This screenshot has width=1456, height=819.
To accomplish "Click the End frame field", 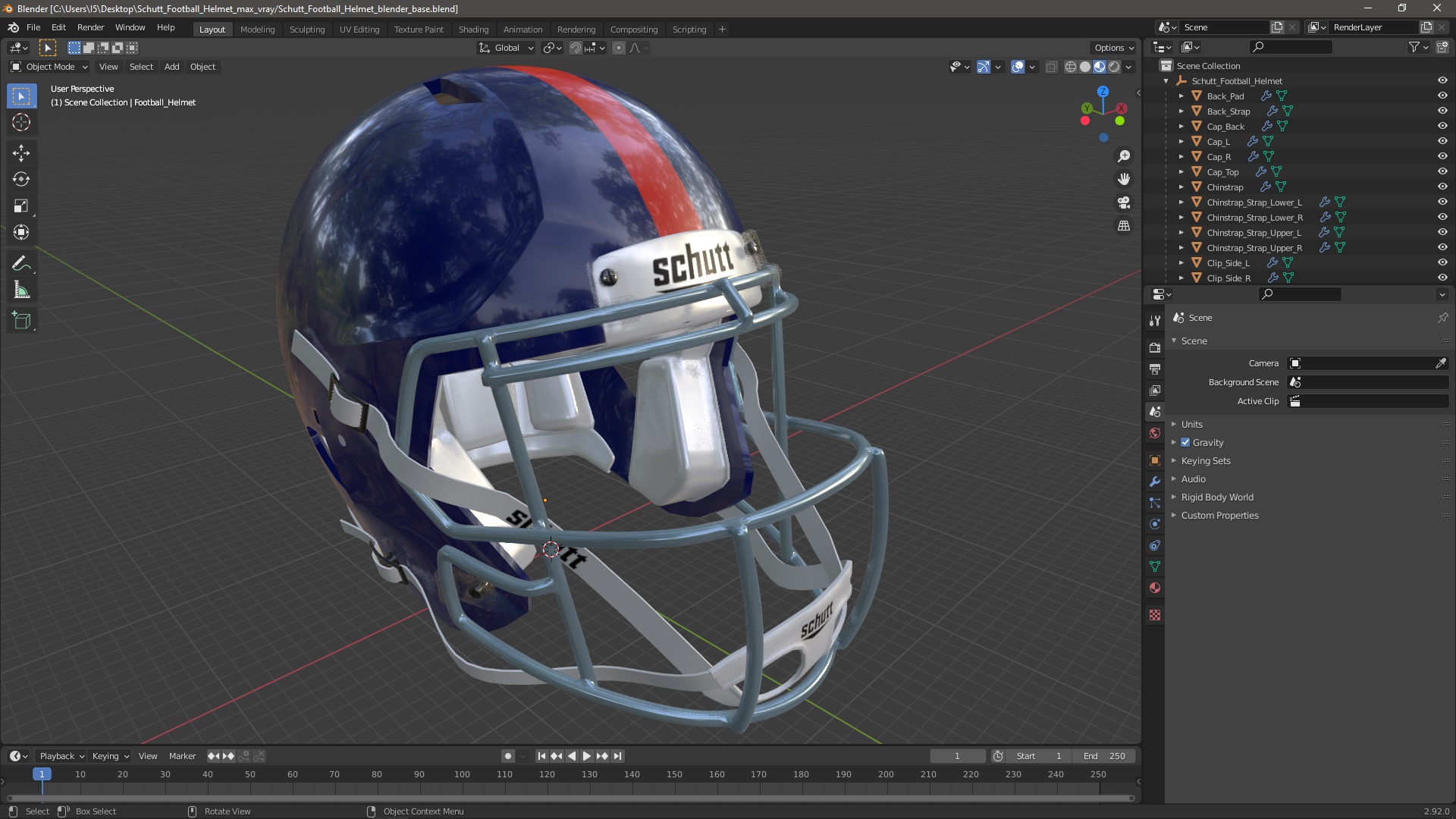I will click(x=1104, y=756).
